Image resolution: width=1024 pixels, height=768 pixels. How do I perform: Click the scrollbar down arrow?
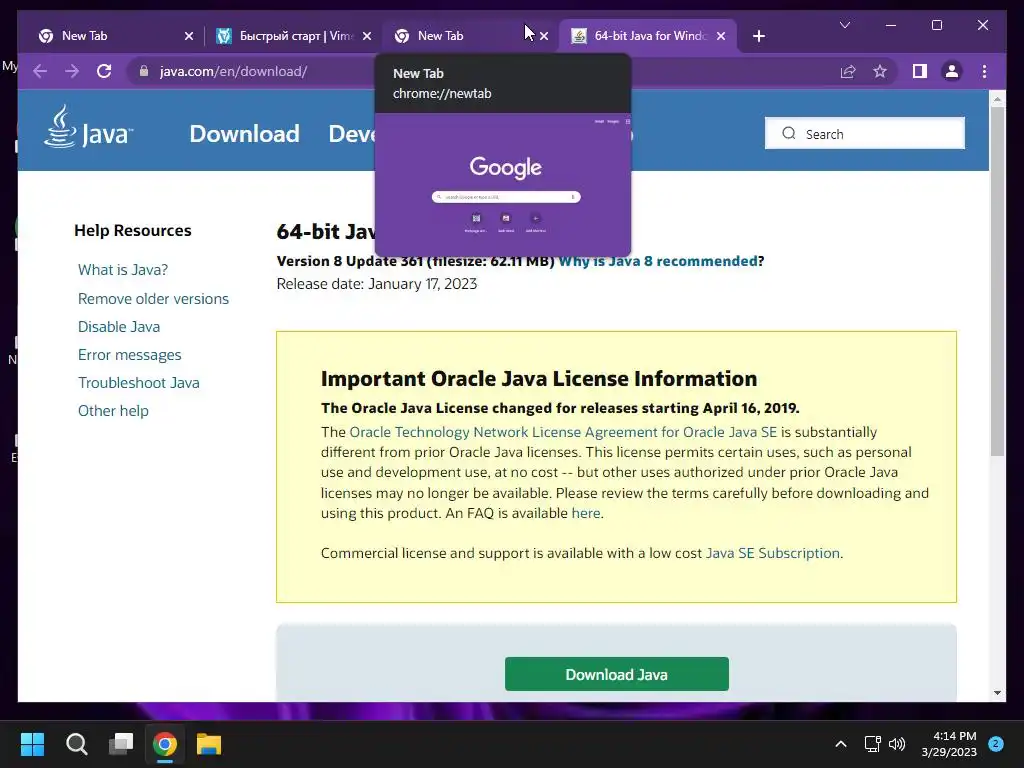point(997,693)
